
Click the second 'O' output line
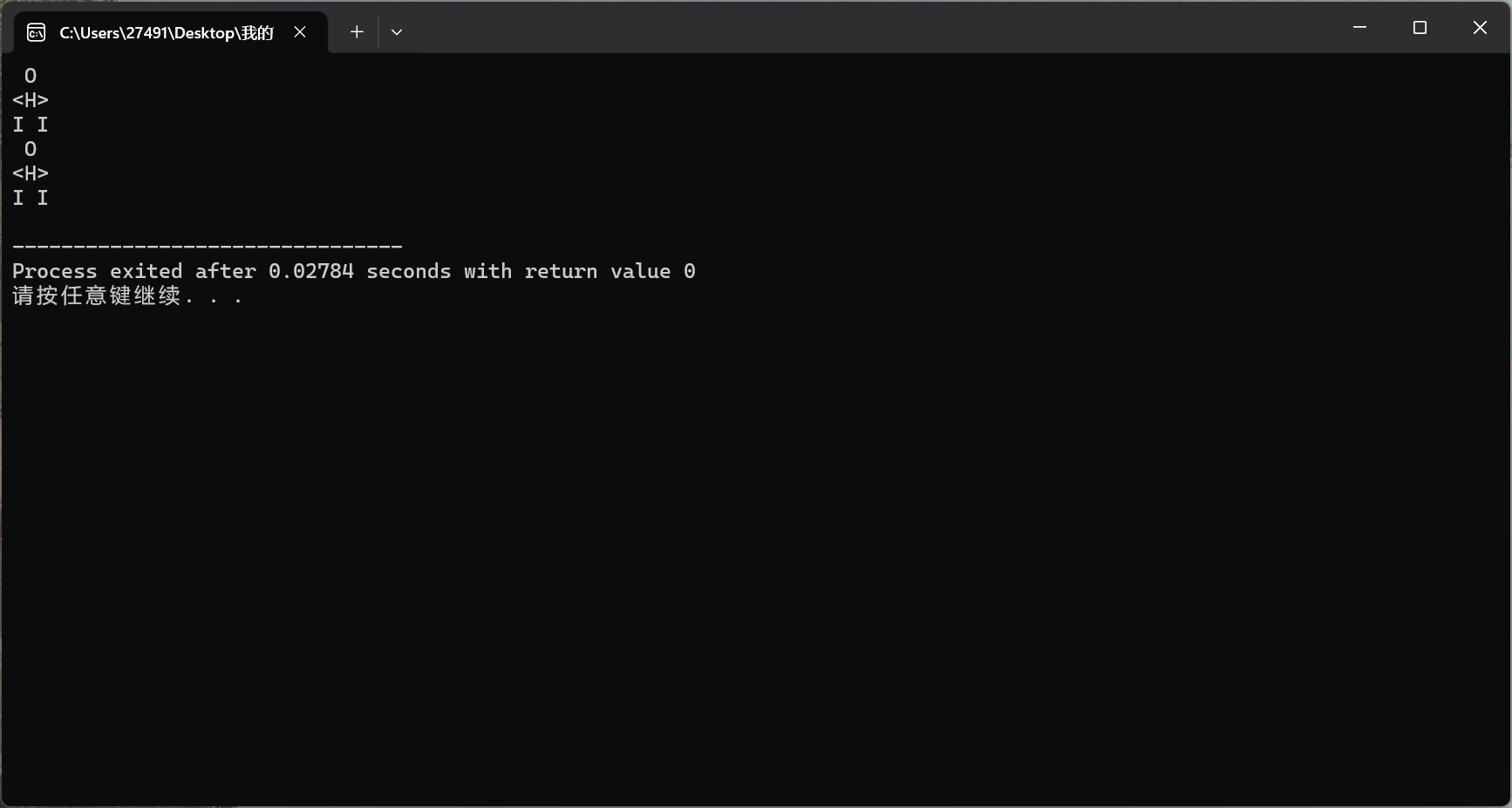pyautogui.click(x=31, y=149)
